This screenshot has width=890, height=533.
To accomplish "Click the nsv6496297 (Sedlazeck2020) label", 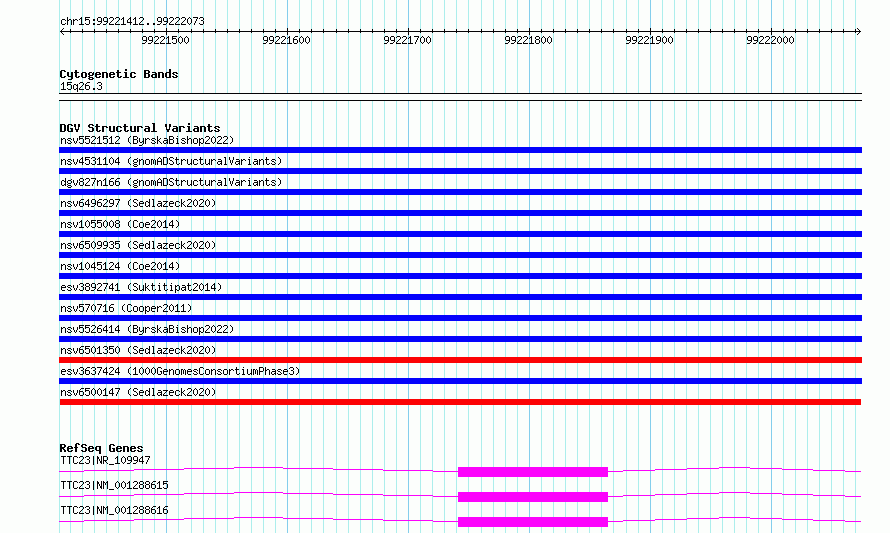I will pyautogui.click(x=138, y=203).
